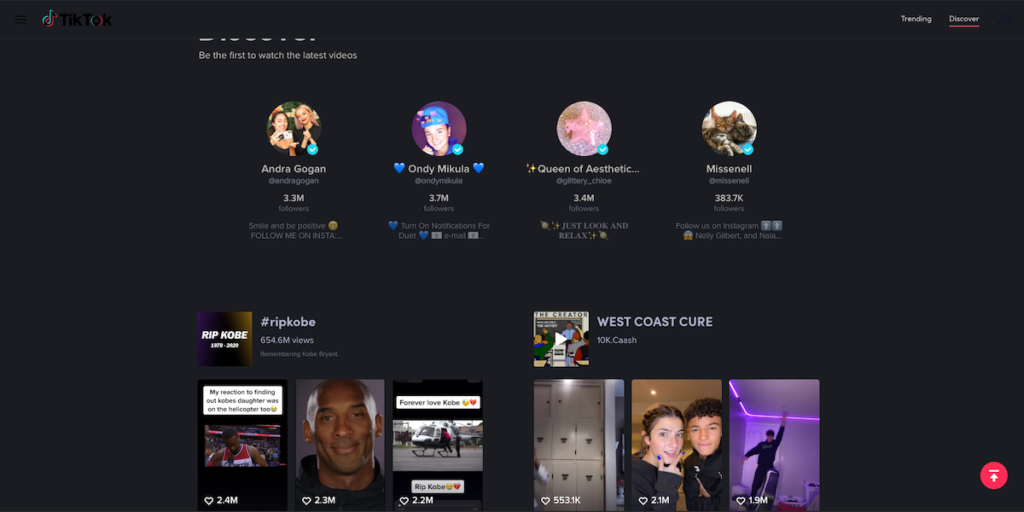Screen dimensions: 1024x512
Task: Play the WEST COAST CURE sound
Action: tap(561, 338)
